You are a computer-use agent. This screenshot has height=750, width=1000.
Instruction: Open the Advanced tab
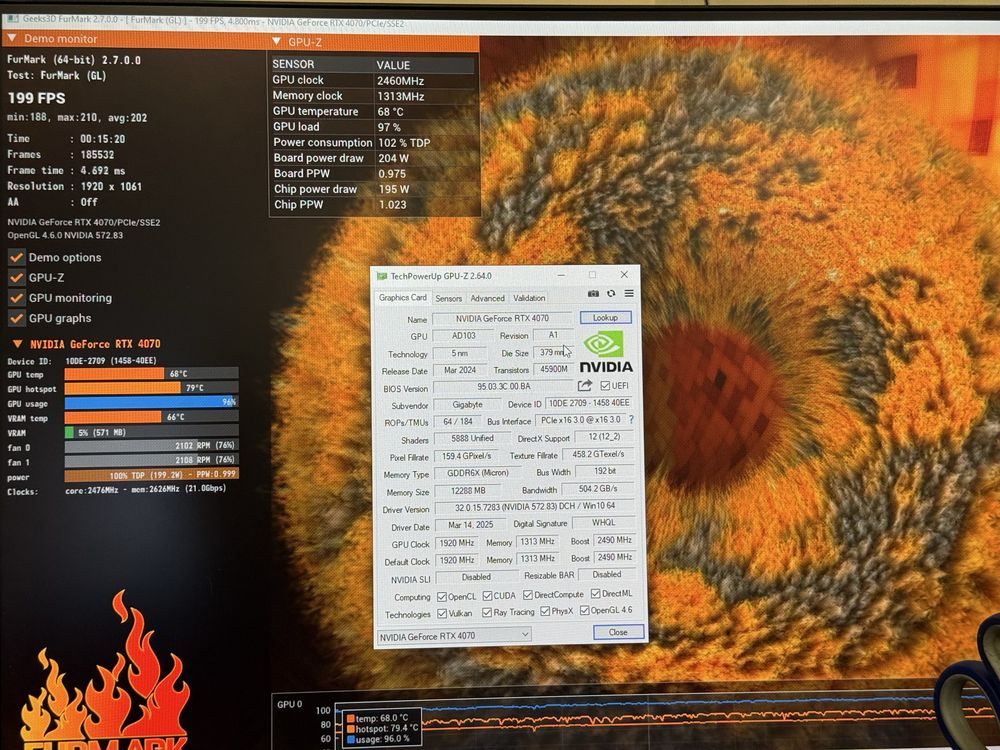click(x=487, y=298)
